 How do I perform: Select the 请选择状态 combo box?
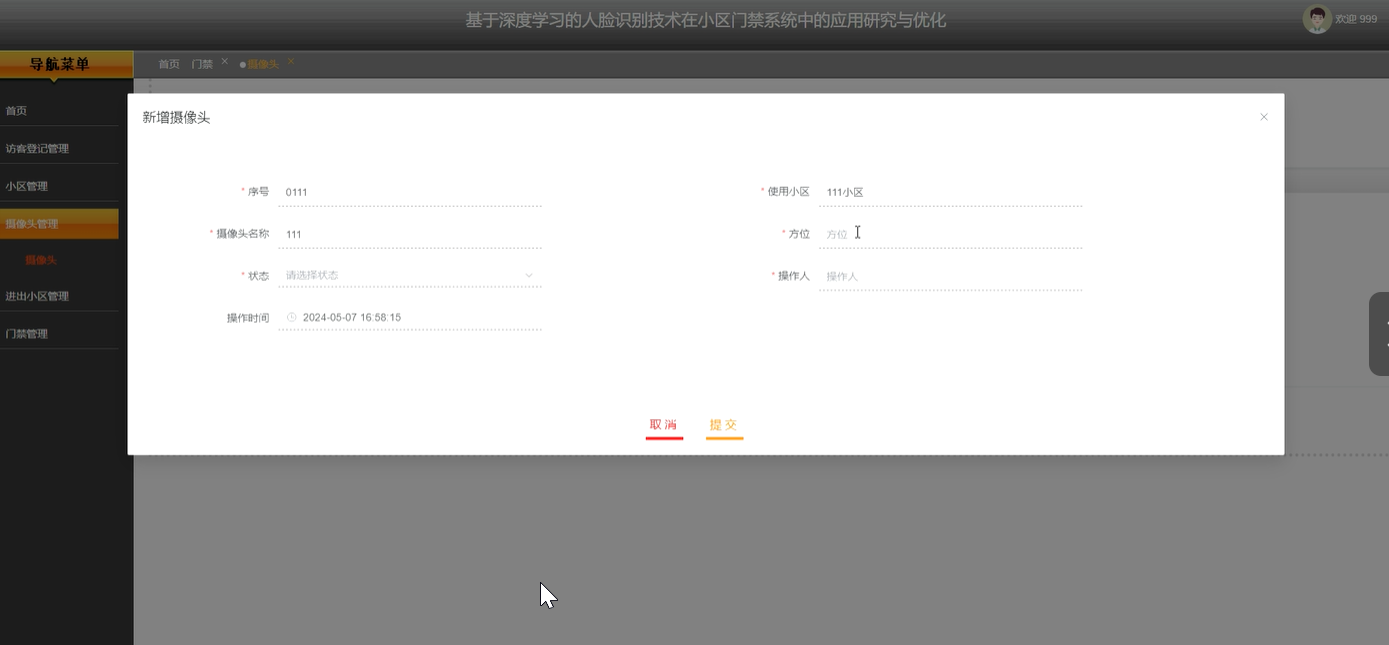click(410, 275)
